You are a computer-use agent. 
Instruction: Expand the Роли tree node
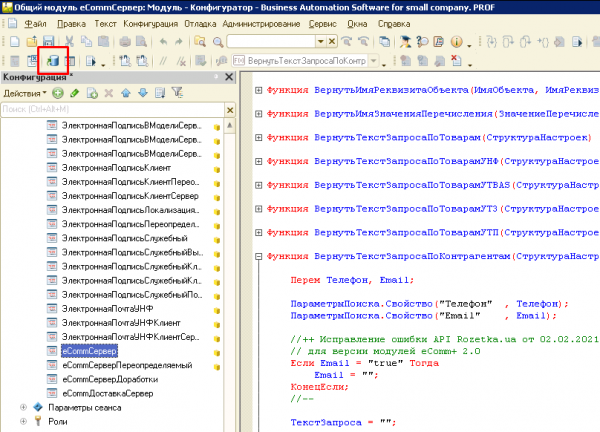[x=23, y=422]
